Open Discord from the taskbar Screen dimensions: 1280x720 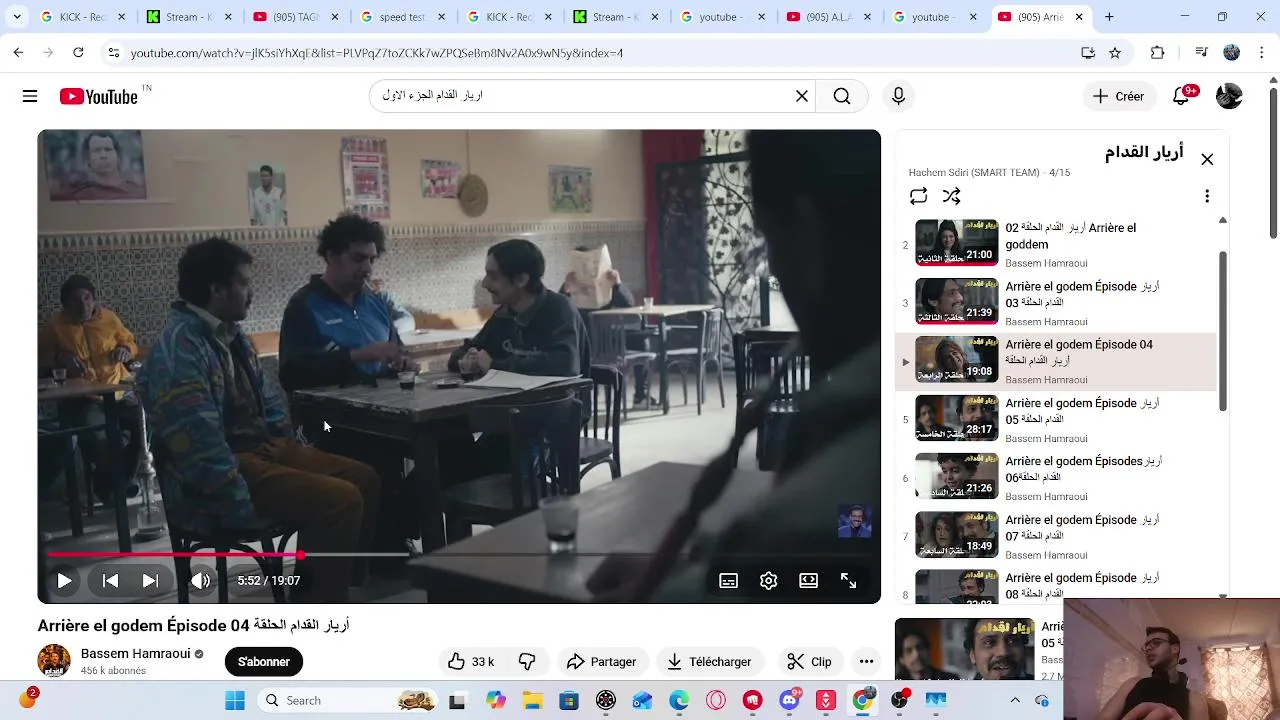[x=790, y=700]
